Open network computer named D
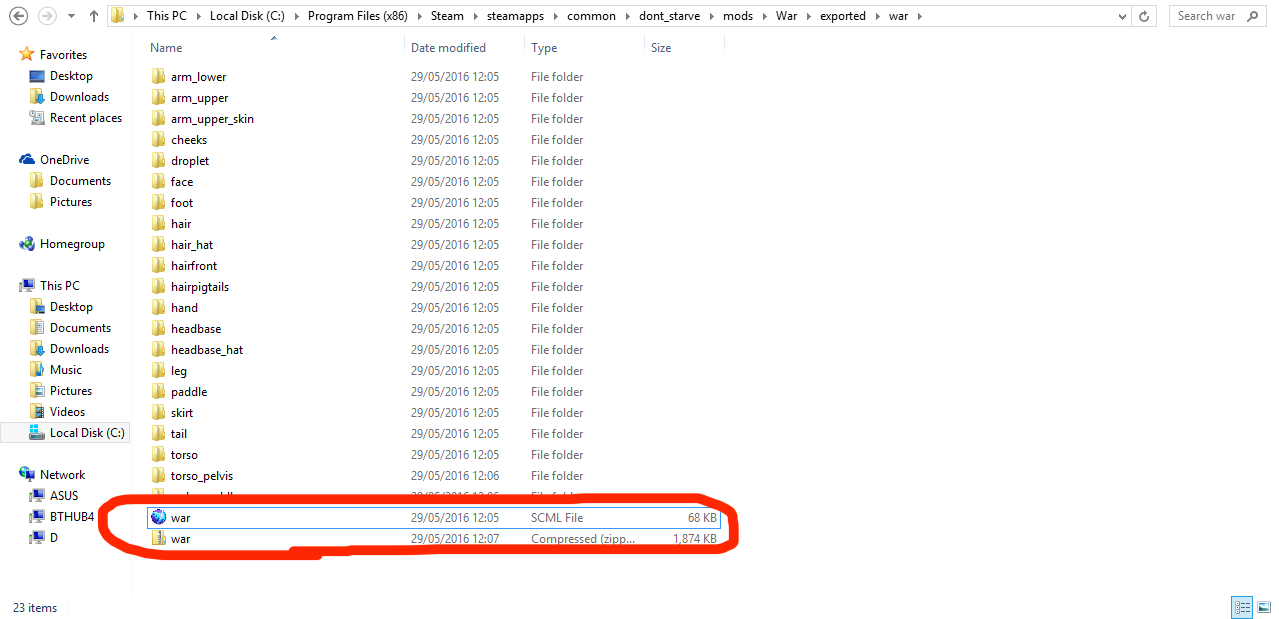 tap(54, 538)
